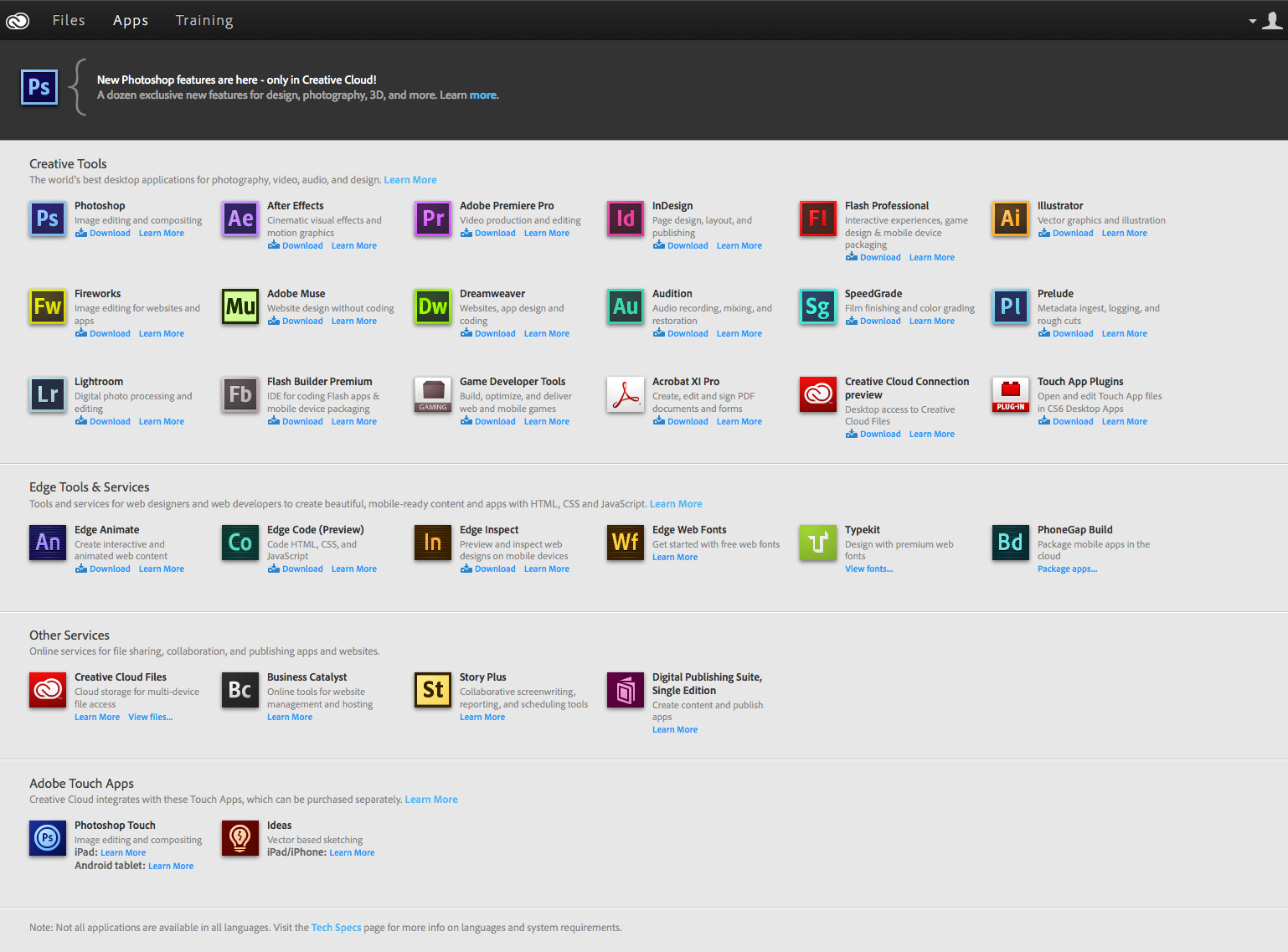The height and width of the screenshot is (952, 1288).
Task: Open the Files tab
Action: (69, 20)
